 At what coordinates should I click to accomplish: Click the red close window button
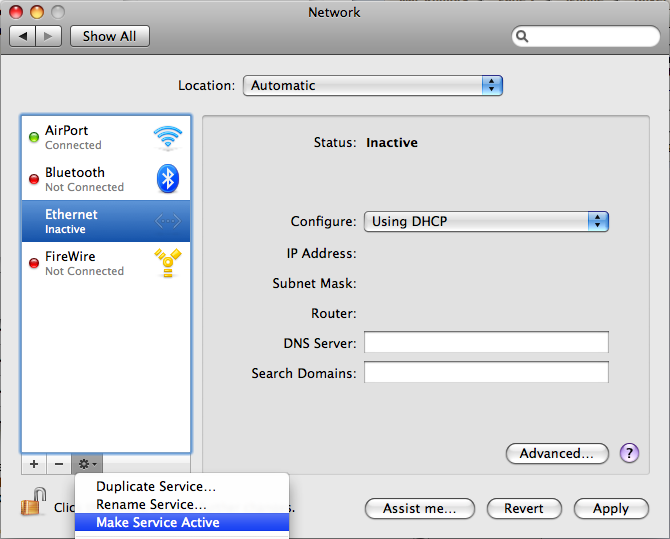[x=16, y=12]
